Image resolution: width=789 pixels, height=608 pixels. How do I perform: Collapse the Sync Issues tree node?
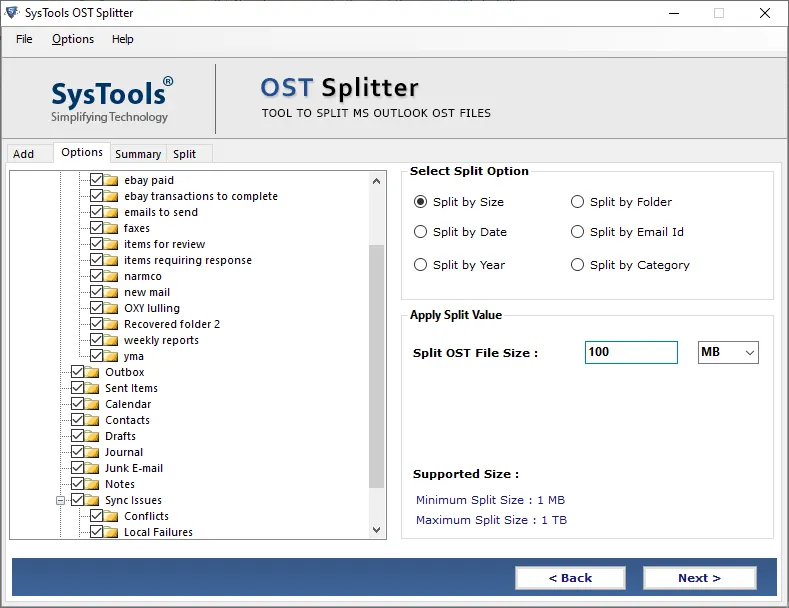point(60,500)
